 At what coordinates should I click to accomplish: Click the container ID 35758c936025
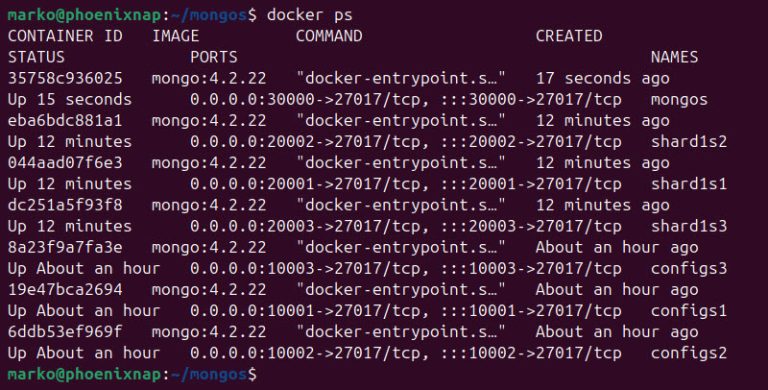[x=65, y=78]
